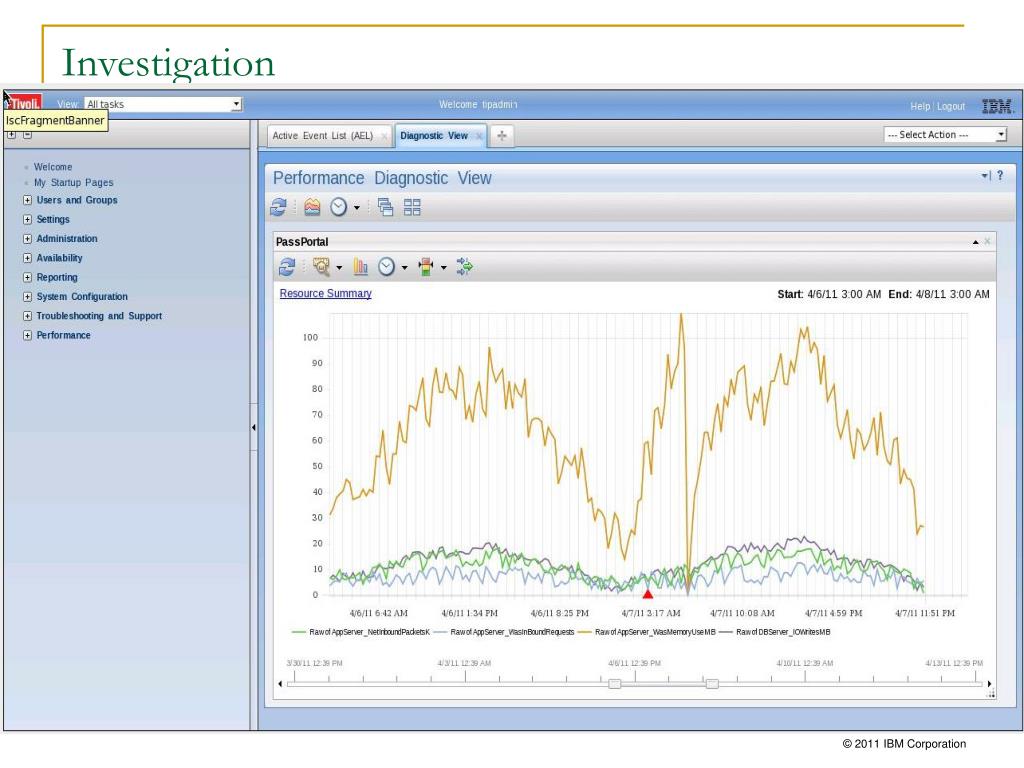Viewport: 1024px width, 768px height.
Task: Open the Resource Summary link
Action: (326, 294)
